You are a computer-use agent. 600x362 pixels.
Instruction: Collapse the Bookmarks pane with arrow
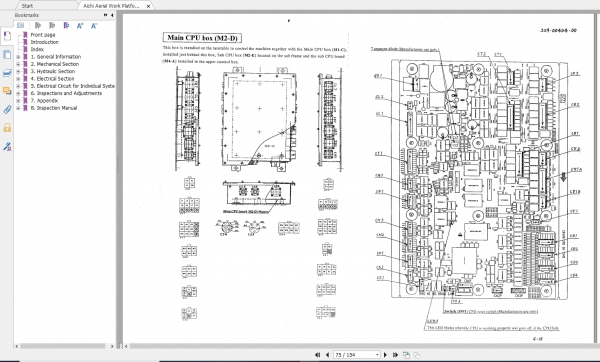coord(112,15)
